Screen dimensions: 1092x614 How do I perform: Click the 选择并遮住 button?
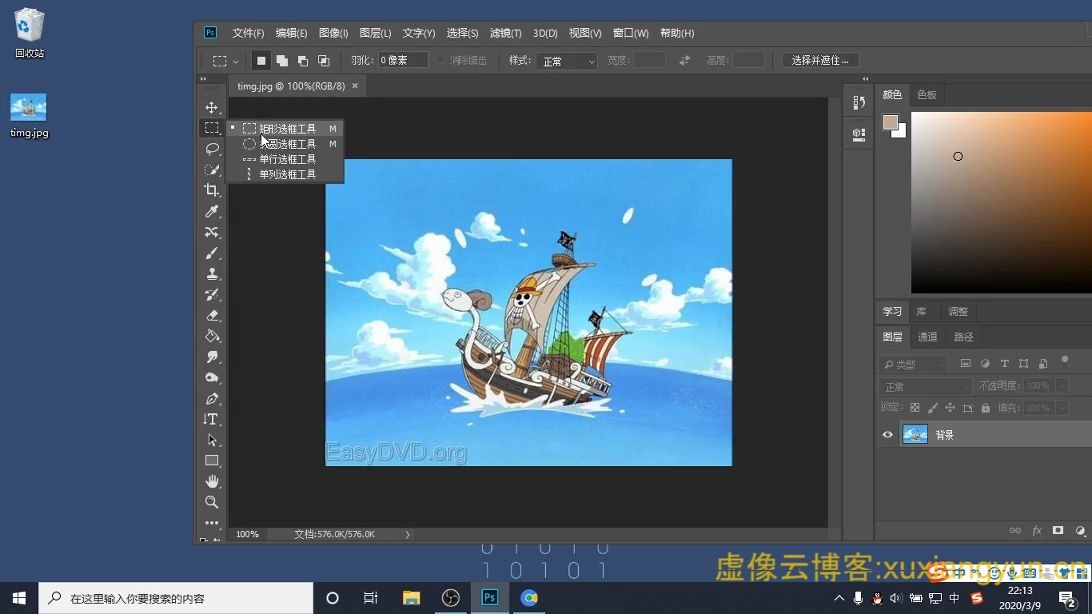pyautogui.click(x=819, y=59)
